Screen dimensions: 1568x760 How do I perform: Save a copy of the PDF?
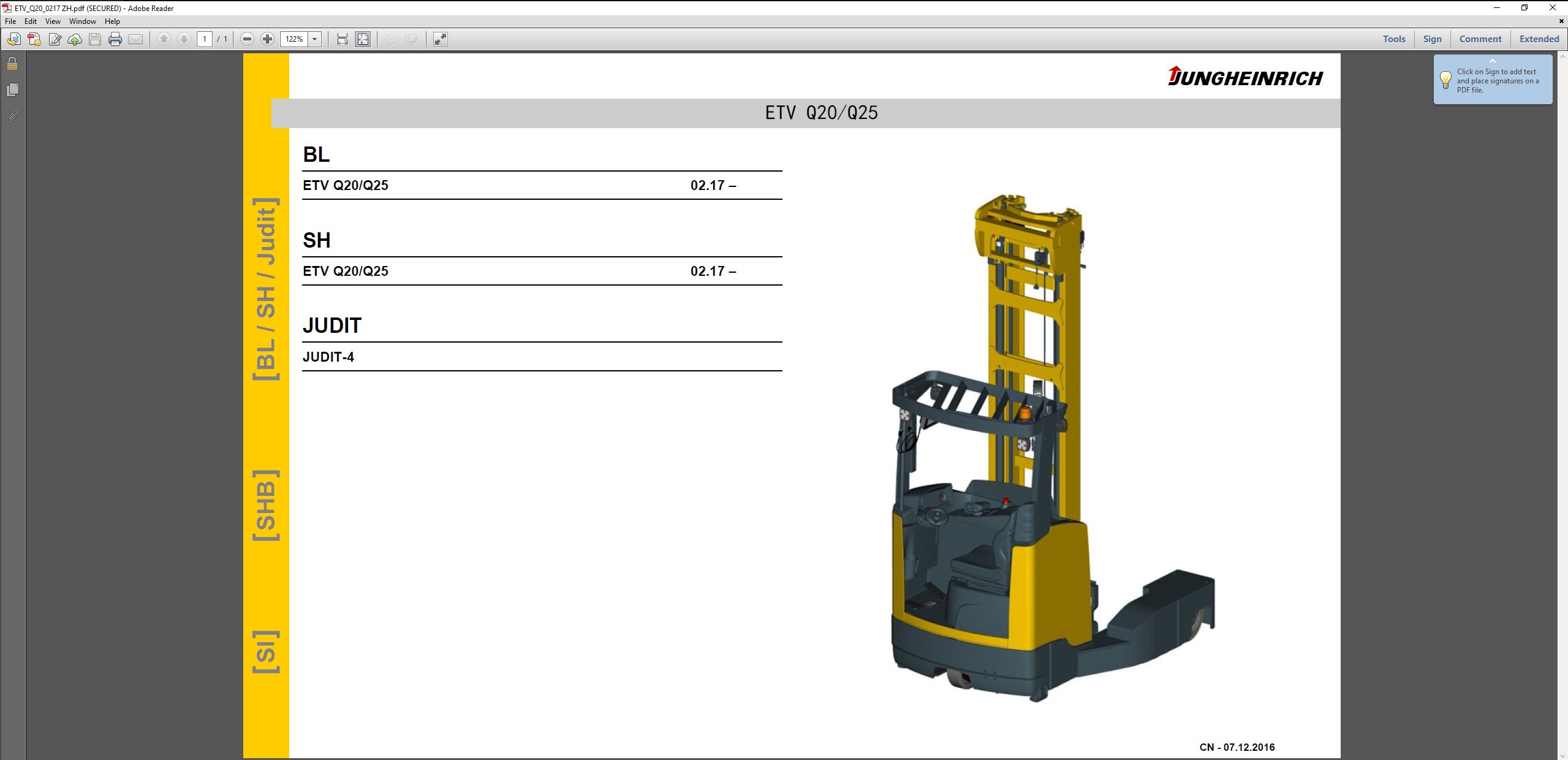pos(94,39)
